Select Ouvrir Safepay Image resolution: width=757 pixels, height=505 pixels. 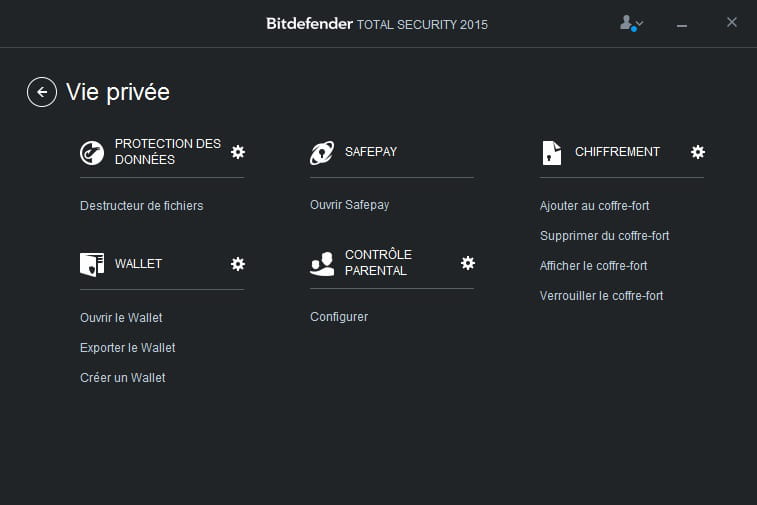349,205
